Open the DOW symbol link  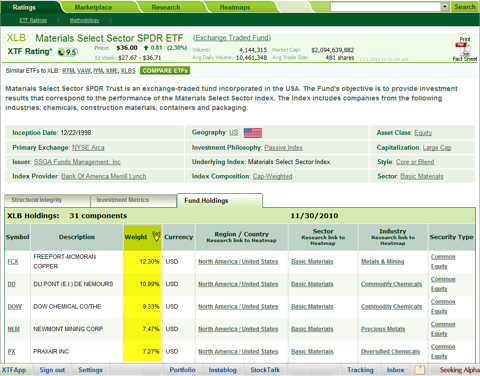[x=15, y=307]
